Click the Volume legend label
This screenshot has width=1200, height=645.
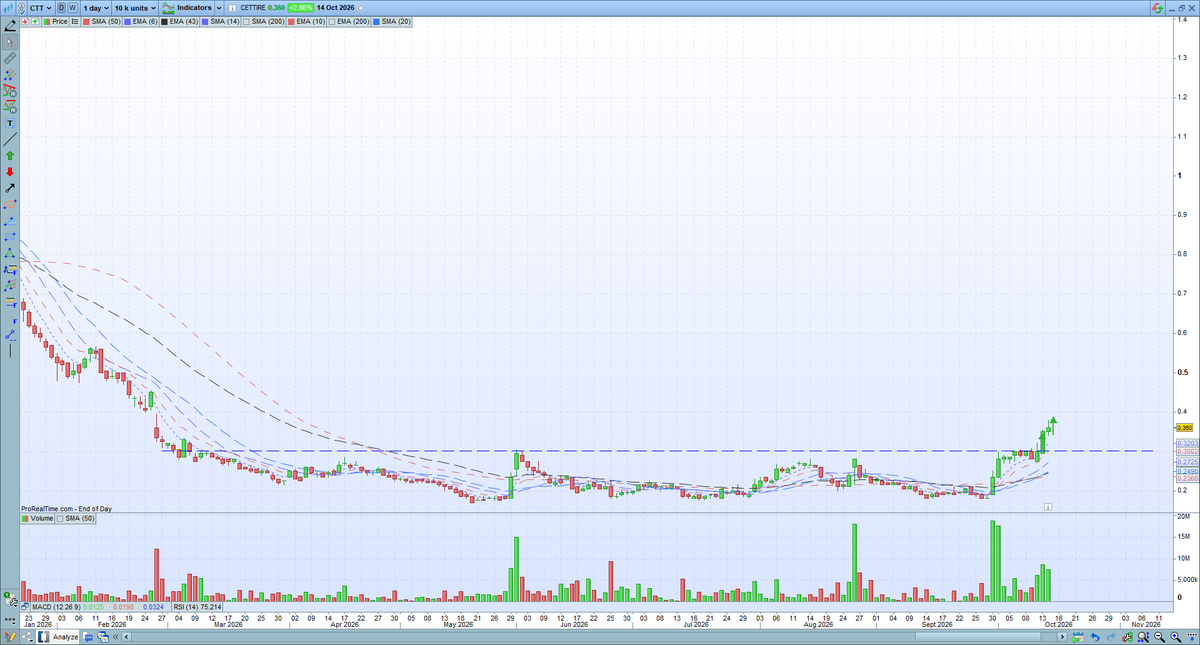(x=36, y=519)
